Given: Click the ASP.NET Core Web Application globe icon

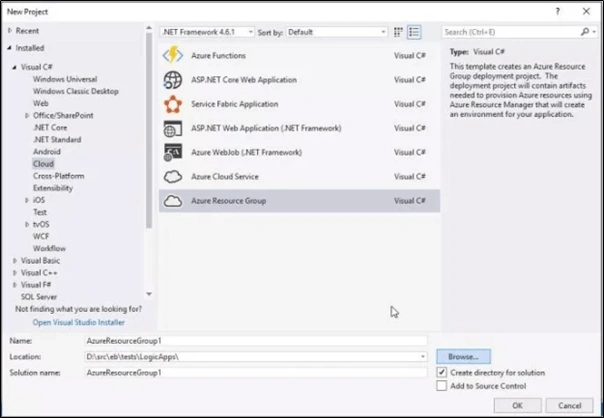Looking at the screenshot, I should pos(173,80).
